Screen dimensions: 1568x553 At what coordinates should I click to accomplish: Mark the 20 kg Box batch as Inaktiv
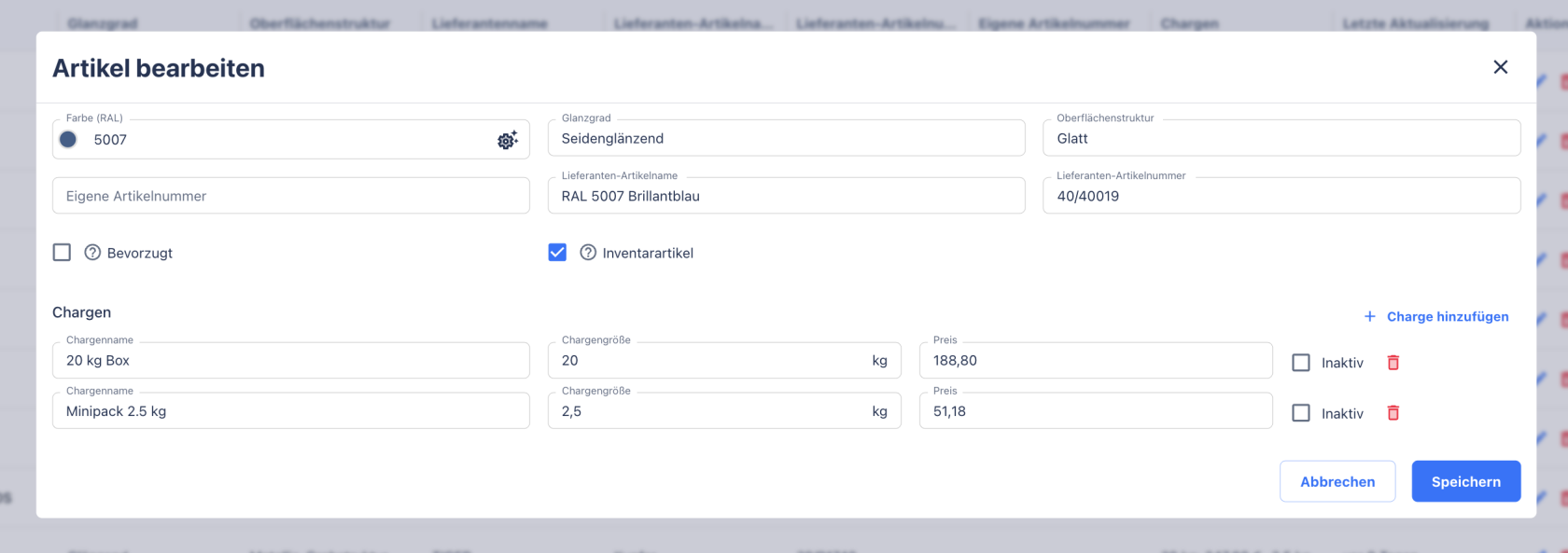tap(1301, 363)
